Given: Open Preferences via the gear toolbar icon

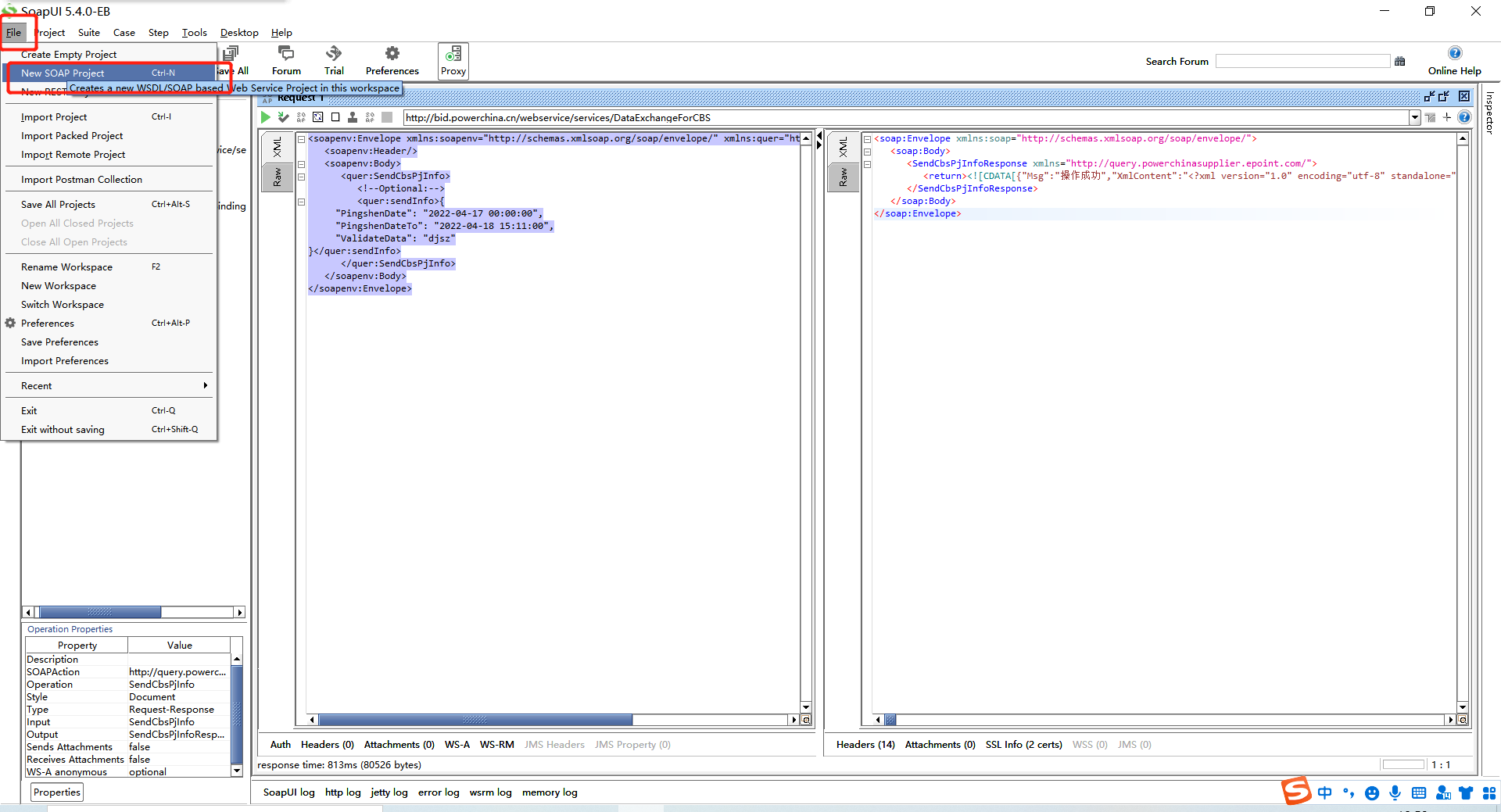Looking at the screenshot, I should click(x=391, y=60).
